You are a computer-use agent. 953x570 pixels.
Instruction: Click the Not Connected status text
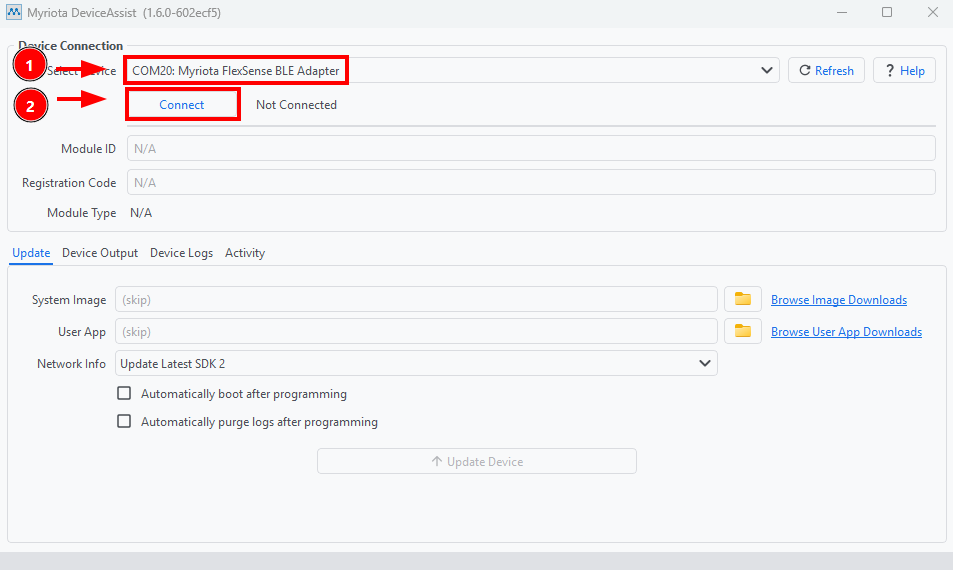click(x=296, y=105)
